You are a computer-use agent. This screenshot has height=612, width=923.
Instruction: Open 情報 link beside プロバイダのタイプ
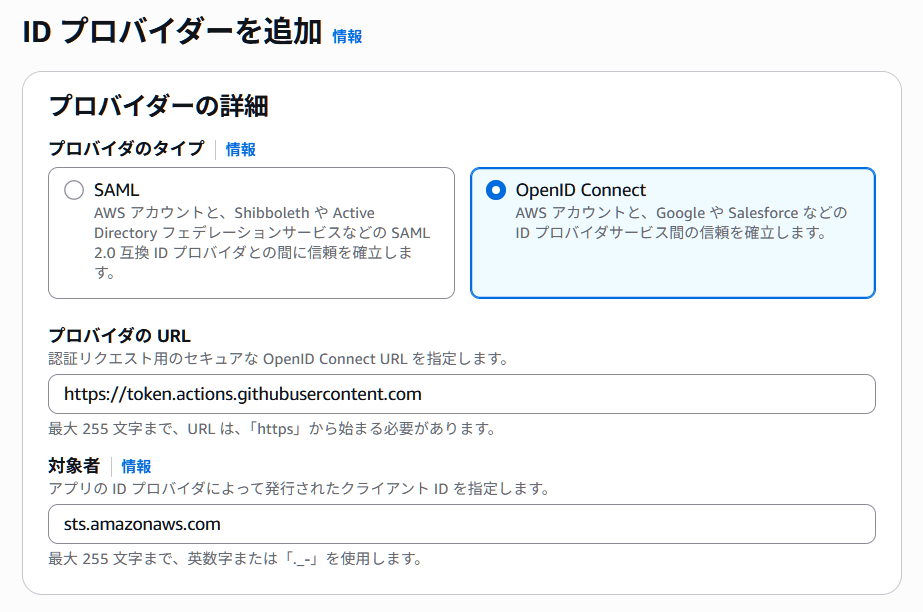(x=241, y=149)
